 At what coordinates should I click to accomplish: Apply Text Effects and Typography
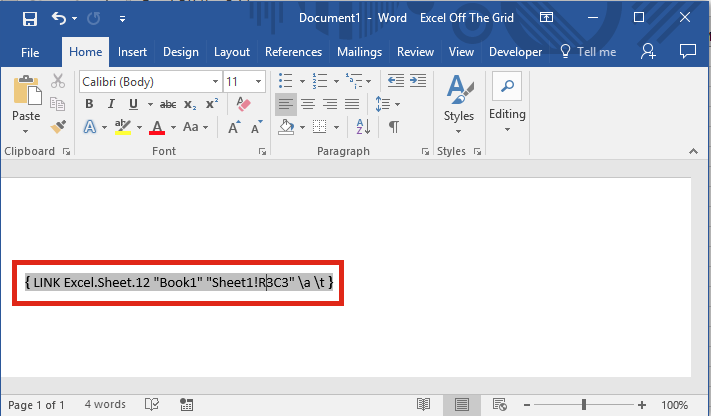(x=90, y=127)
